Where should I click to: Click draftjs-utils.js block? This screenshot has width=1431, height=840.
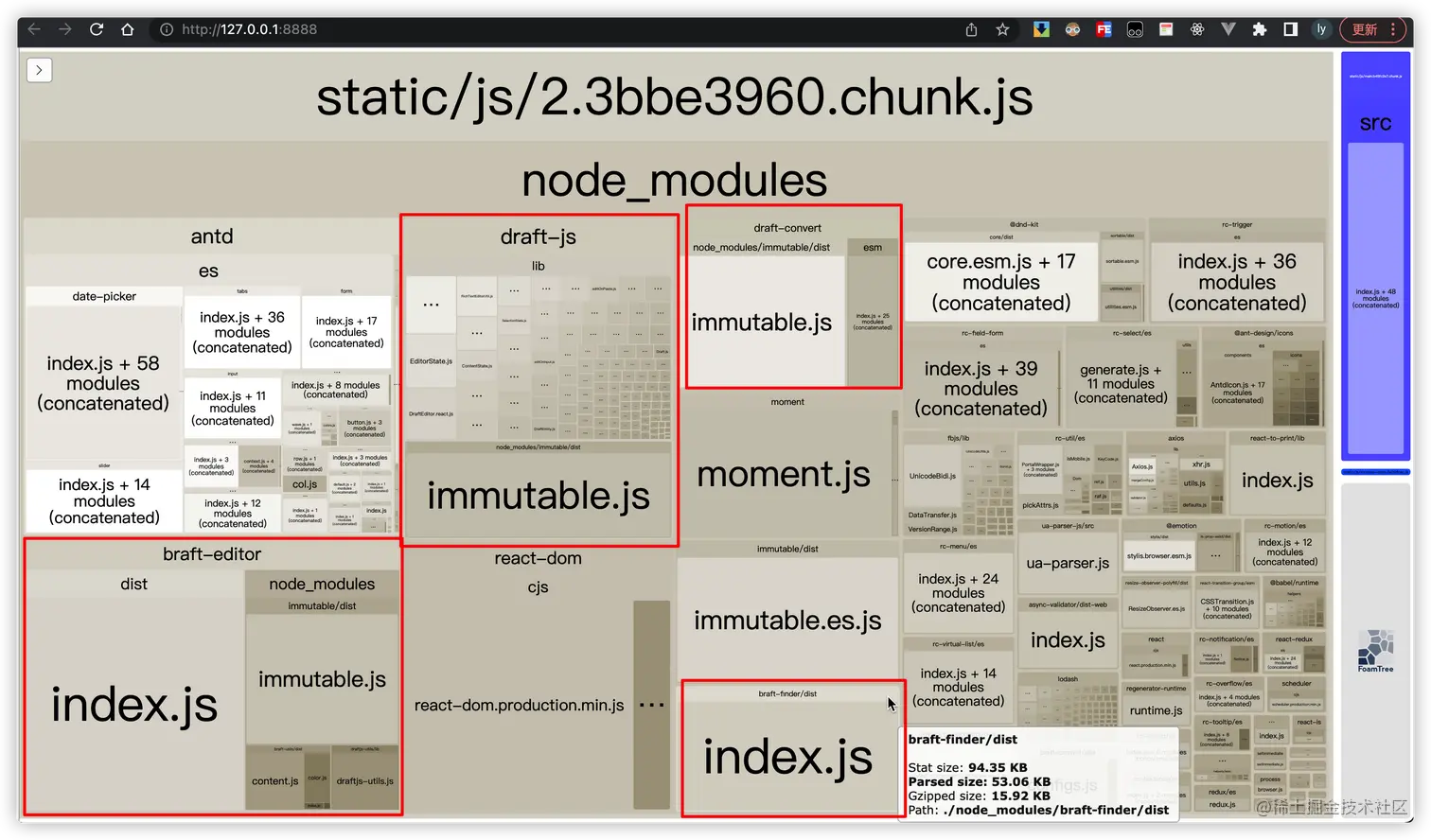coord(364,780)
